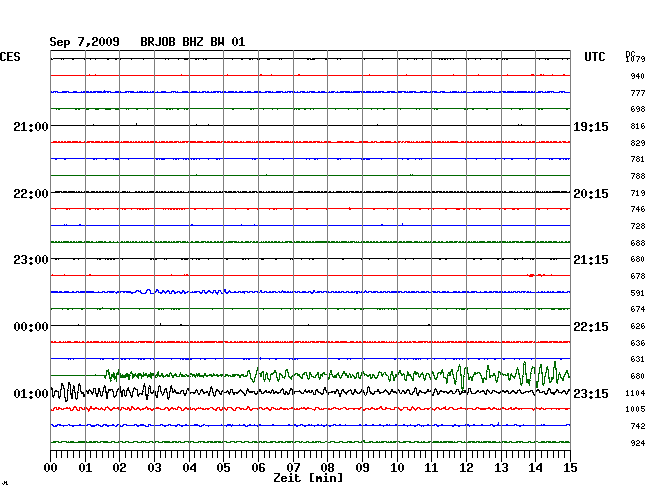Click x-axis minute label 07
The image size is (650, 494).
293,468
